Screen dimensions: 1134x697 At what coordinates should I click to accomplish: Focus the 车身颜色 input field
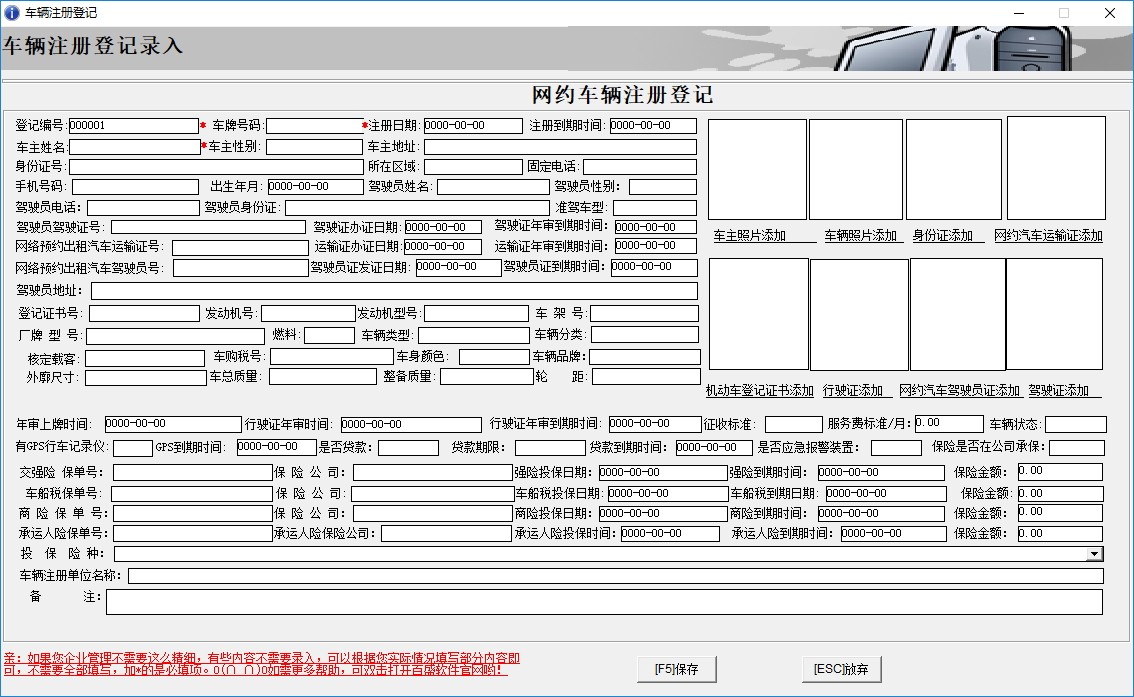(494, 356)
